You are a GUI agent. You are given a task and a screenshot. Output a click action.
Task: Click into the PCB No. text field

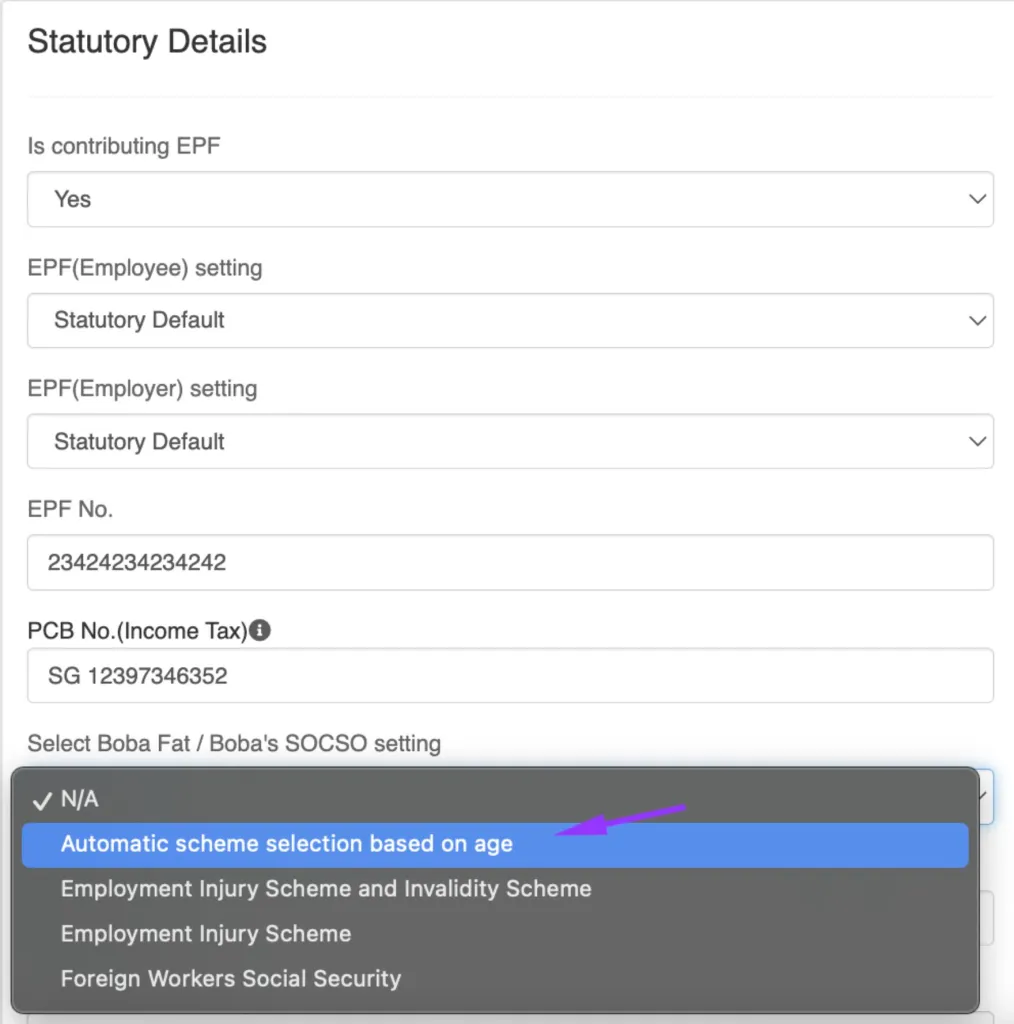pos(510,676)
